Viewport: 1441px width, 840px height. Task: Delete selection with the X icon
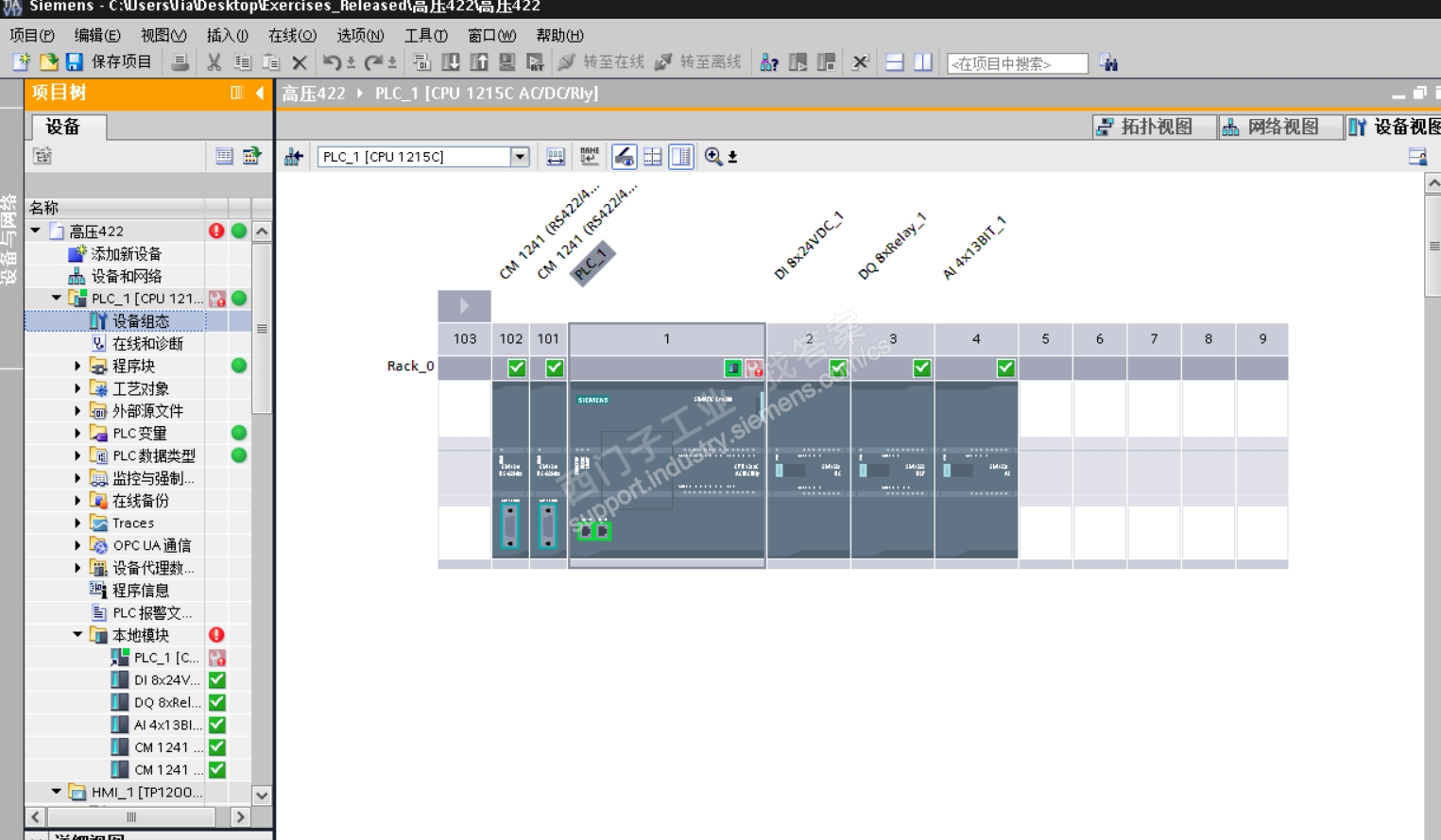pyautogui.click(x=300, y=62)
